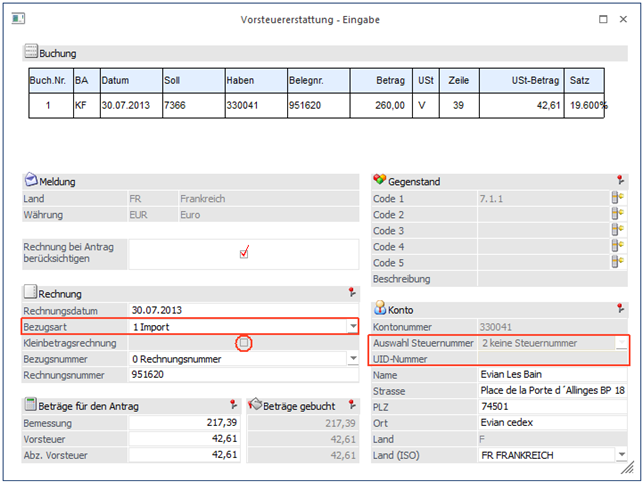This screenshot has width=643, height=482.
Task: Expand the Bezugsart dropdown
Action: (x=352, y=326)
